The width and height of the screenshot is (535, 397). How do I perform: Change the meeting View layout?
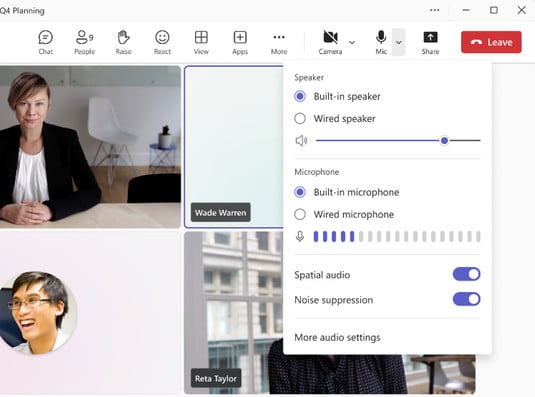[201, 43]
